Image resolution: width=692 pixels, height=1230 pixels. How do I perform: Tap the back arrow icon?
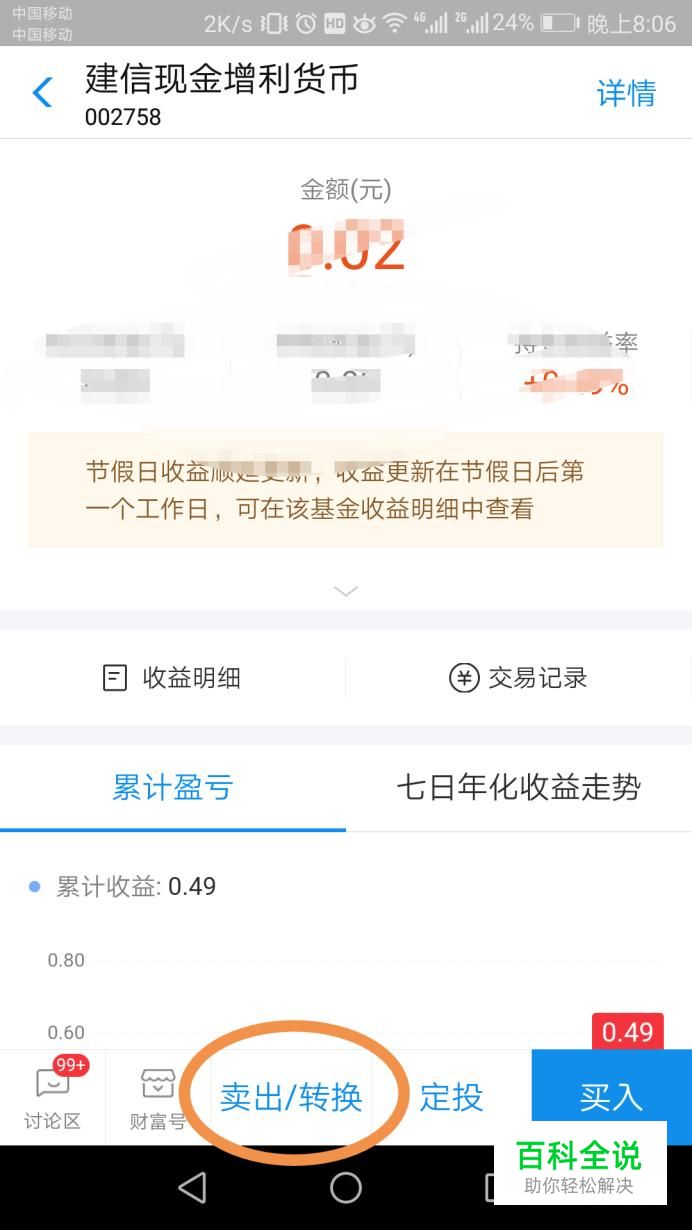tap(42, 93)
